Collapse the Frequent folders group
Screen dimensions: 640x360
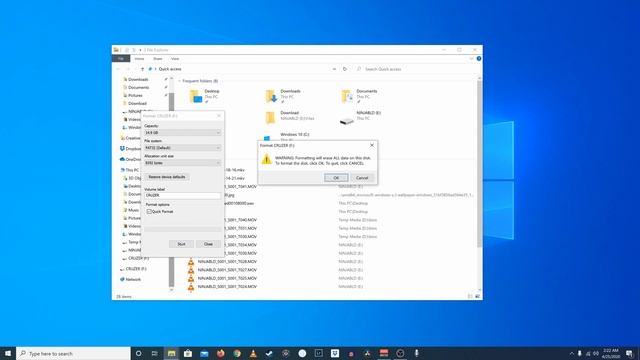[x=180, y=81]
